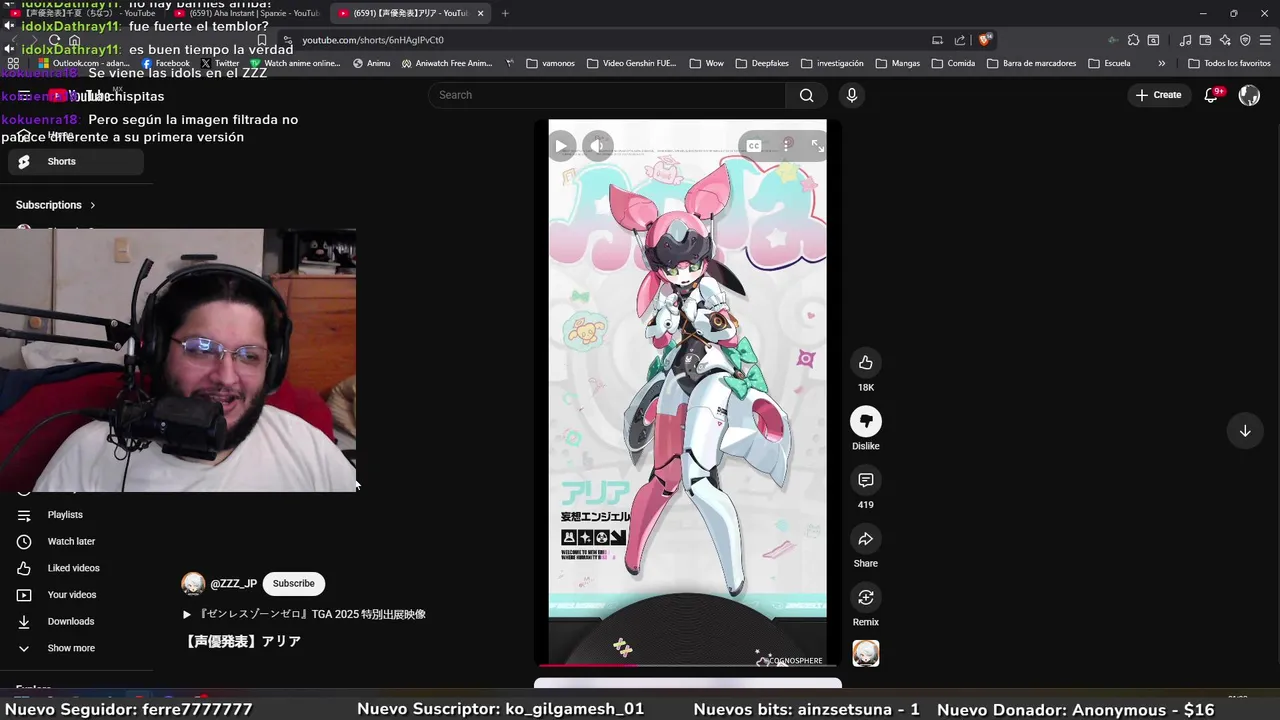Start voice search with the microphone icon

pyautogui.click(x=852, y=95)
